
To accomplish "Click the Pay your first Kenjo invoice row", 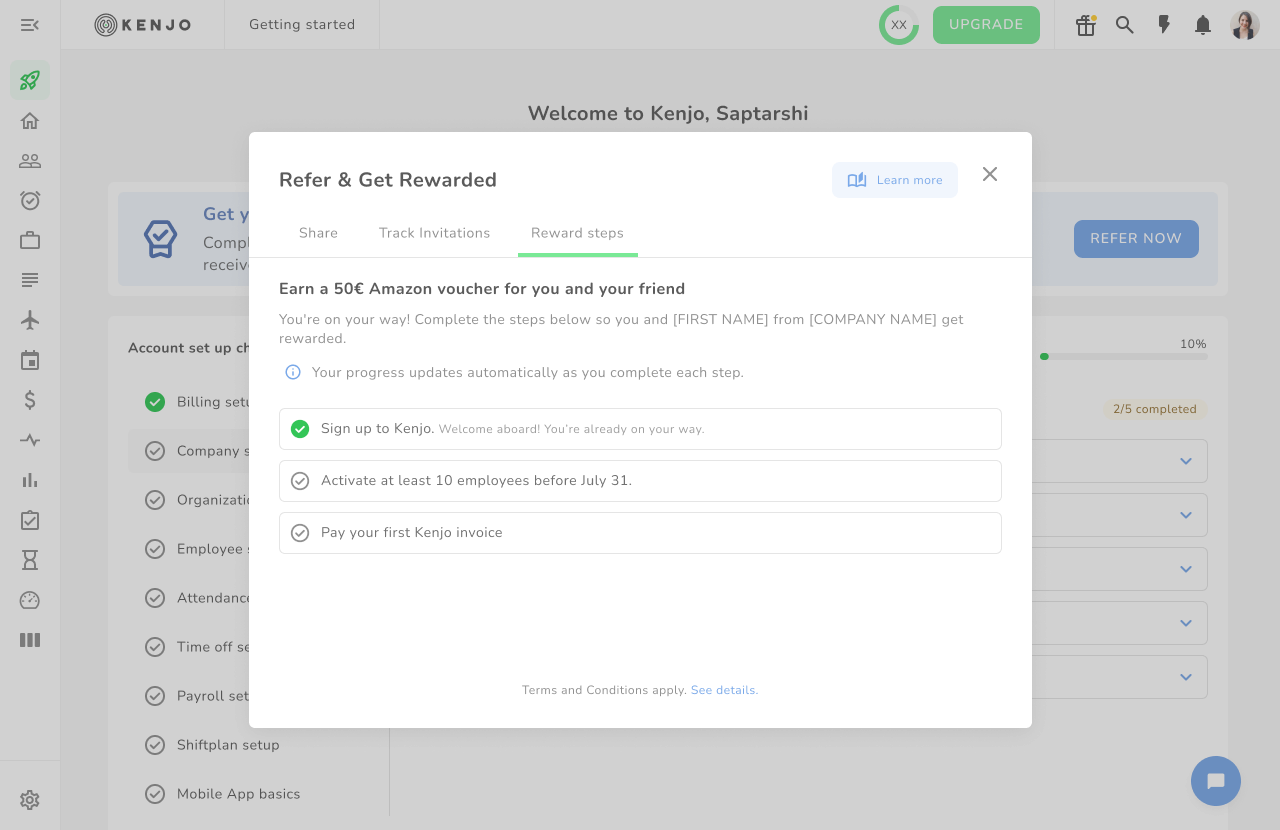I will pyautogui.click(x=640, y=533).
